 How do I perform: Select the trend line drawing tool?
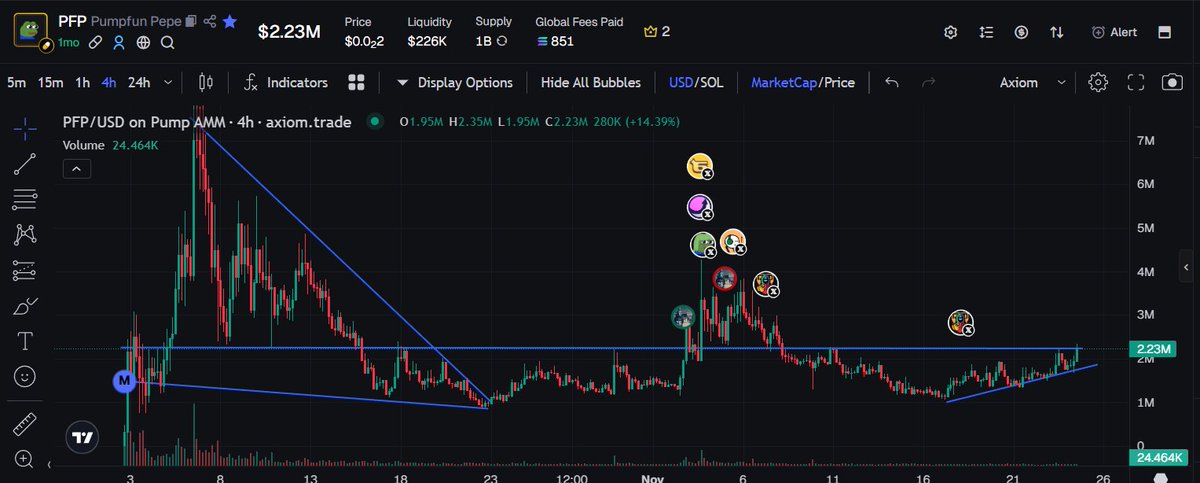coord(25,162)
